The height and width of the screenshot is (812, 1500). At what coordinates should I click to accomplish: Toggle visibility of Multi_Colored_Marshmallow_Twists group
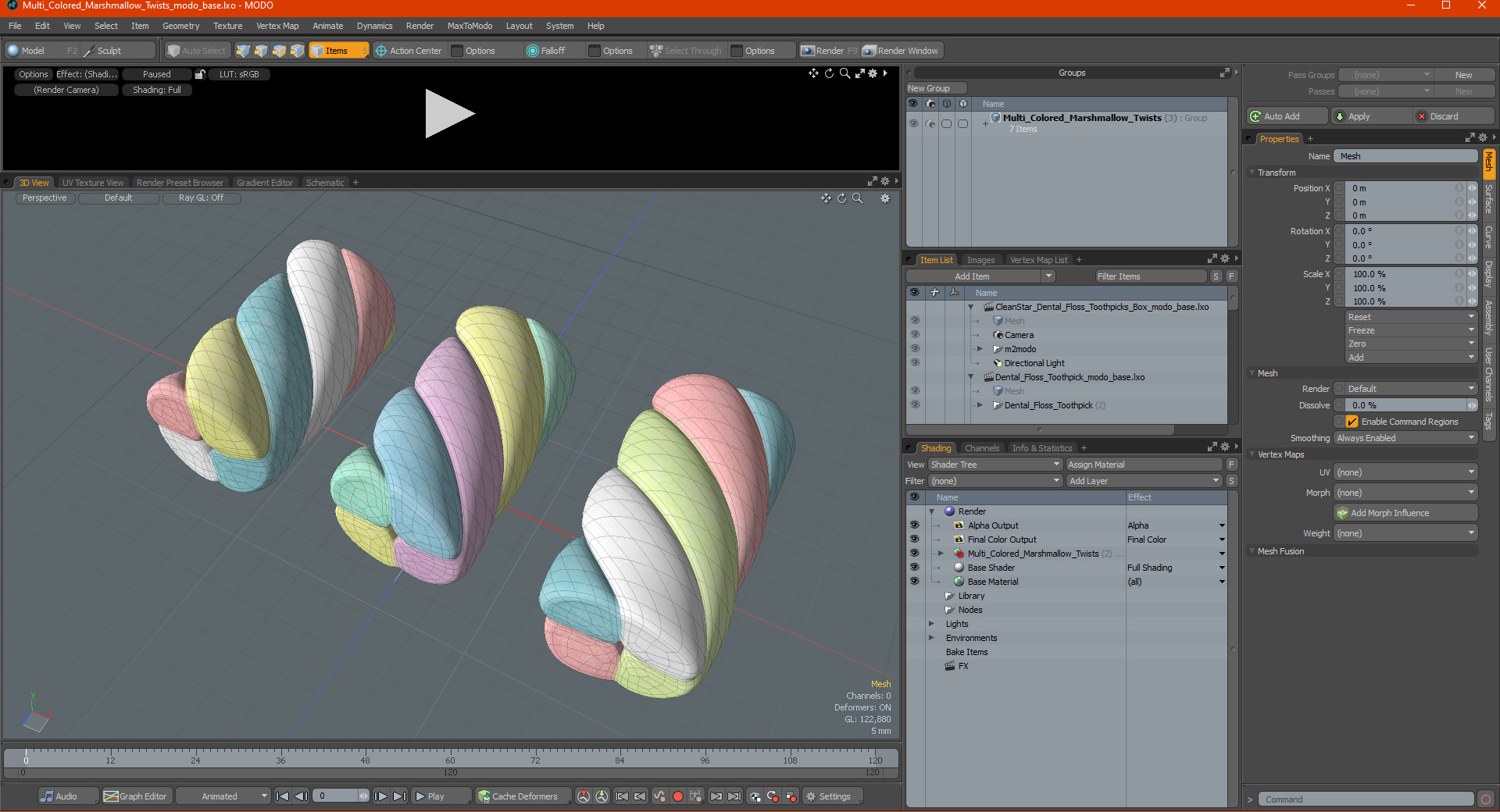coord(912,123)
